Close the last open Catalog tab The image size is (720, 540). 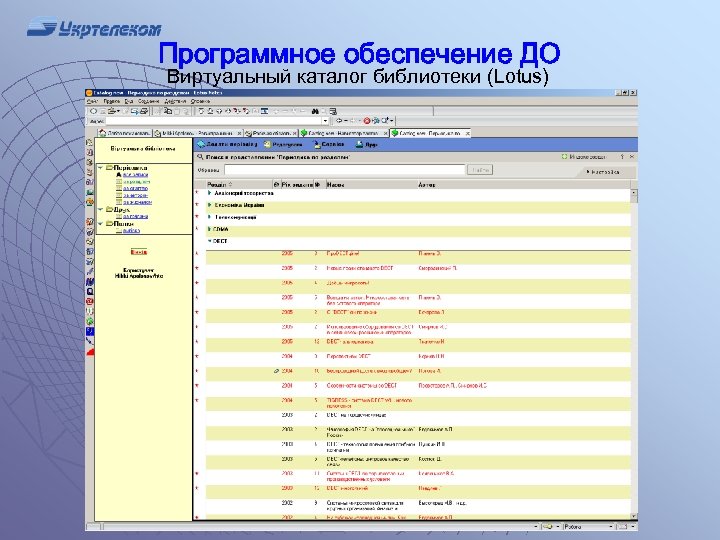[467, 134]
